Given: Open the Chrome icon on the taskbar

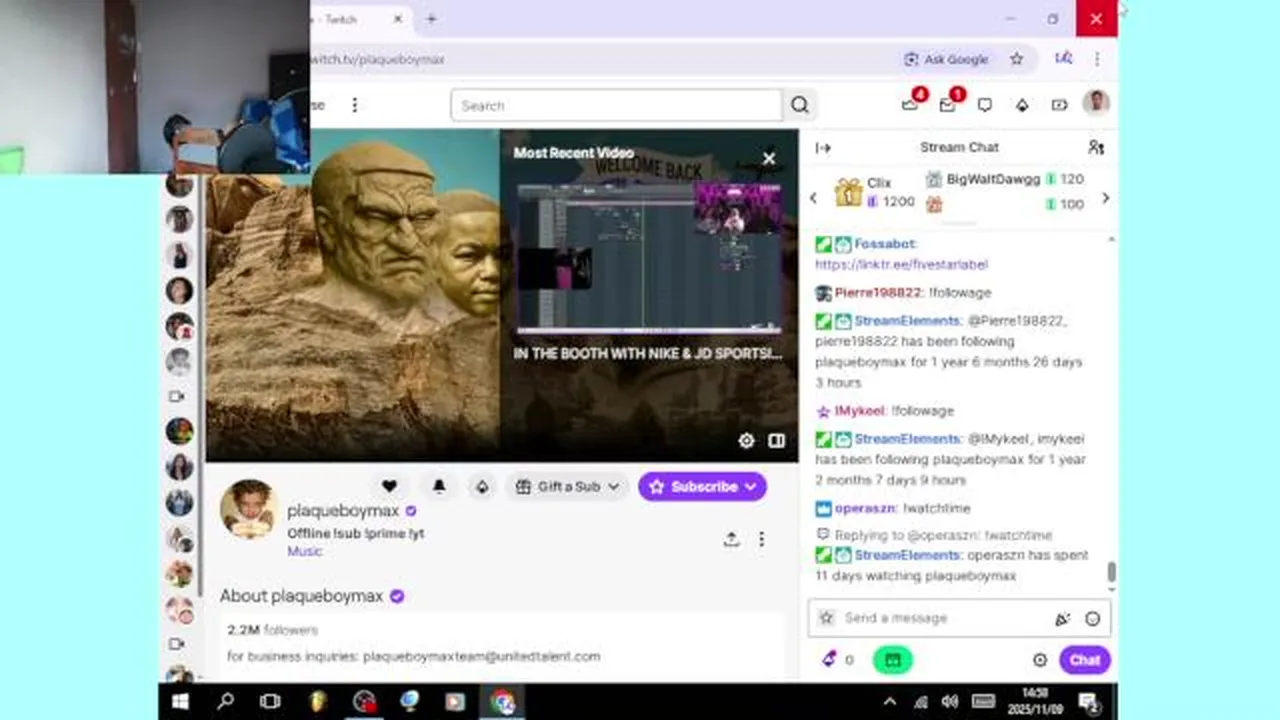Looking at the screenshot, I should [x=502, y=702].
